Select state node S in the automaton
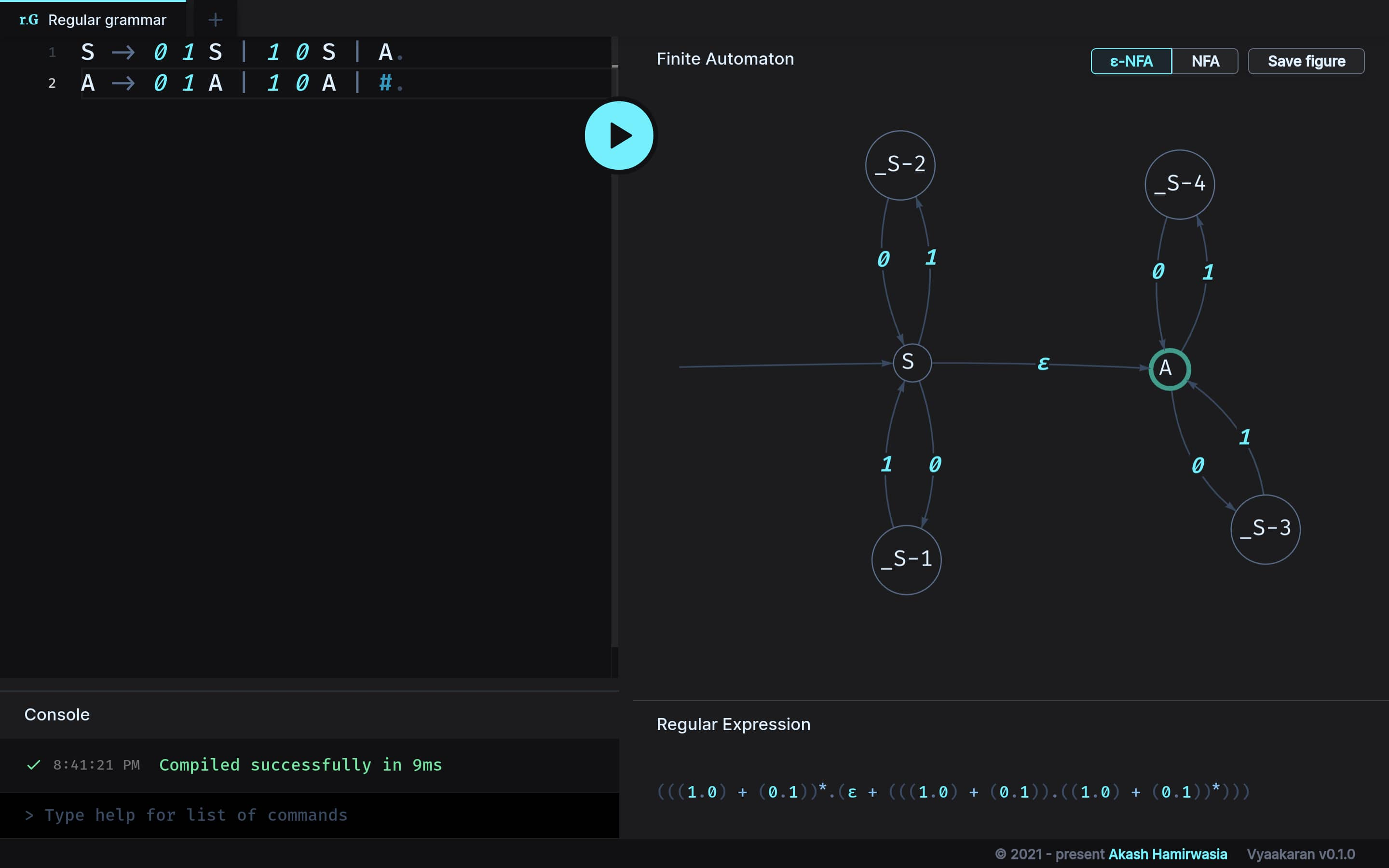 point(912,363)
